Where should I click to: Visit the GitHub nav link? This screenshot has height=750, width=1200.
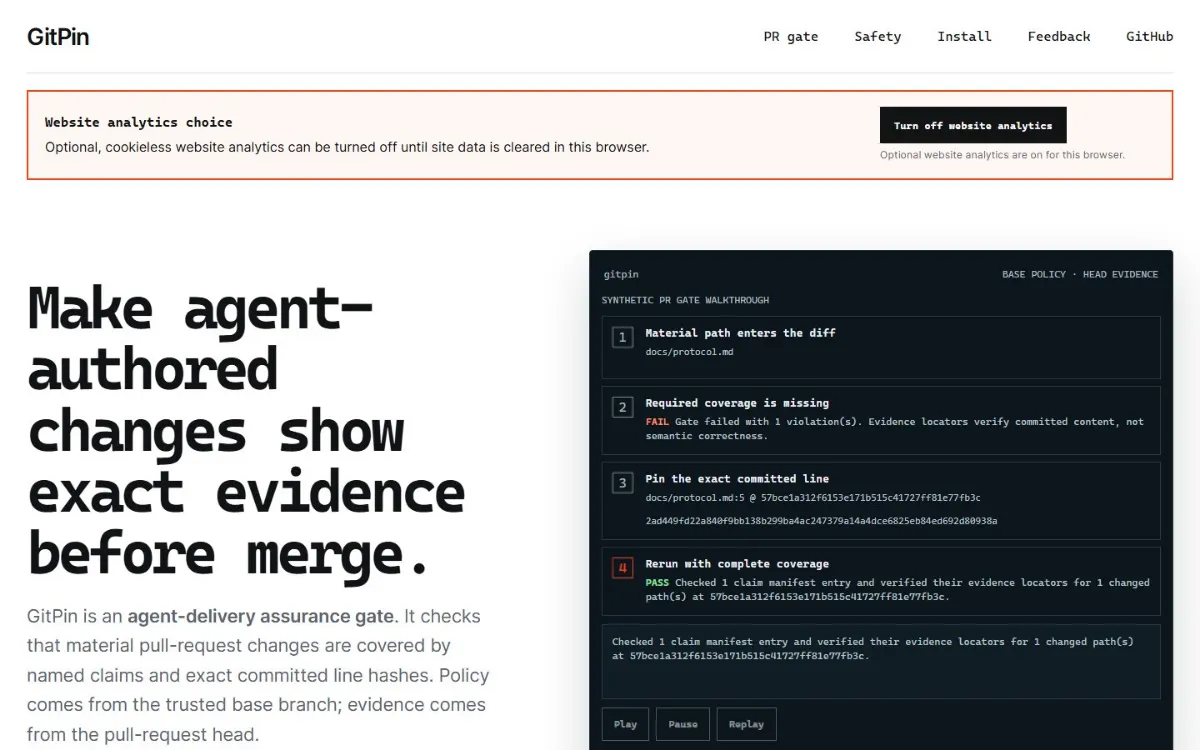point(1150,37)
